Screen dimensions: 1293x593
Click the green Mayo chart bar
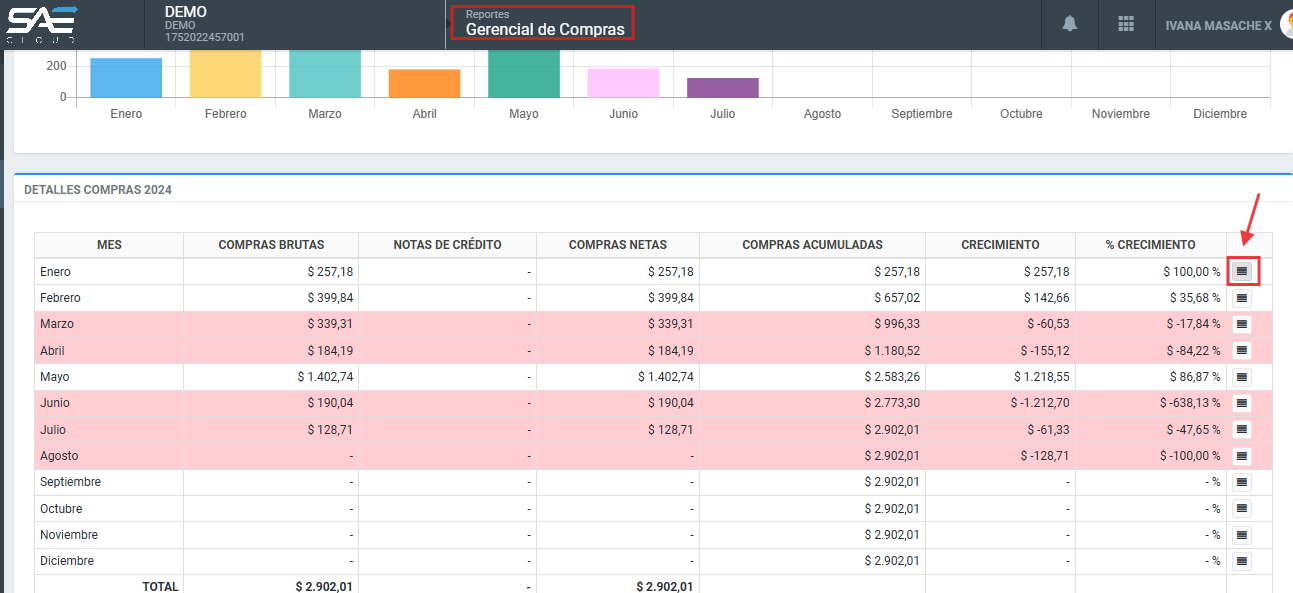pos(524,75)
